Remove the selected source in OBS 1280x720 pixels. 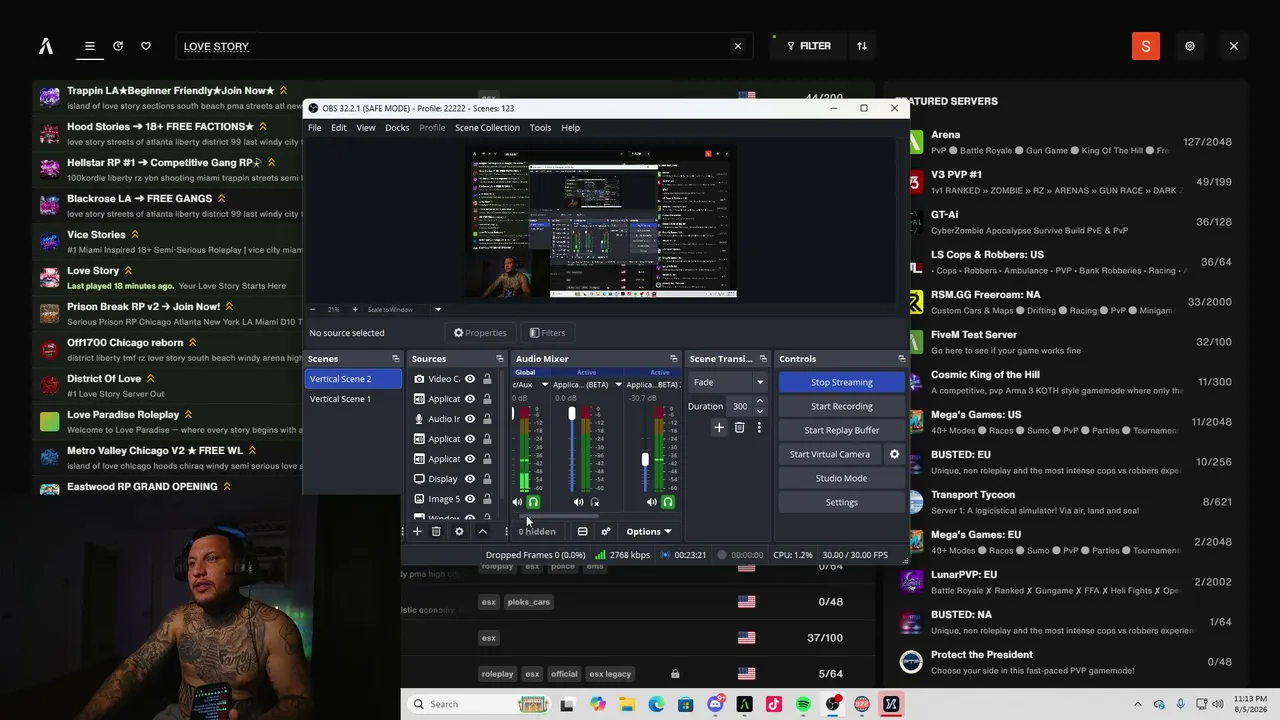click(436, 531)
